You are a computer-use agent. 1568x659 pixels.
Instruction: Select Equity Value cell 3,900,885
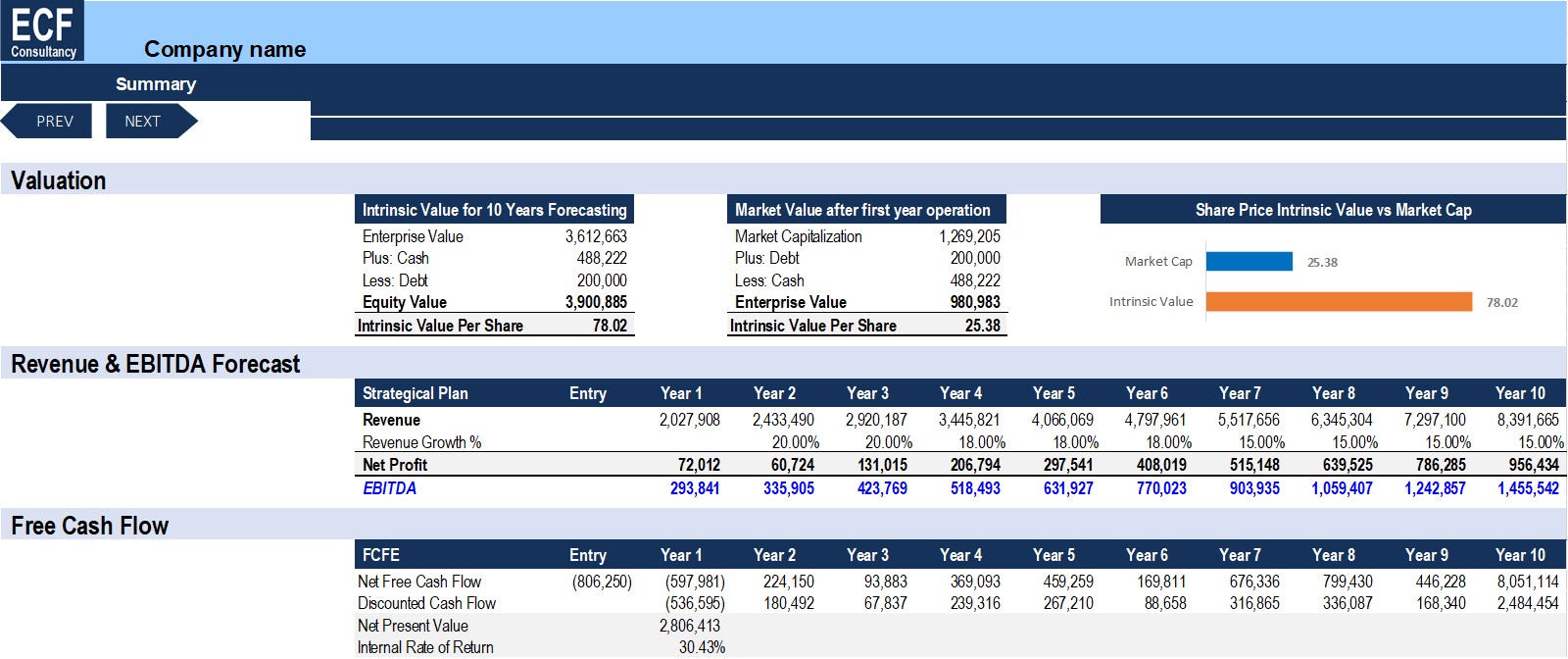(x=596, y=302)
